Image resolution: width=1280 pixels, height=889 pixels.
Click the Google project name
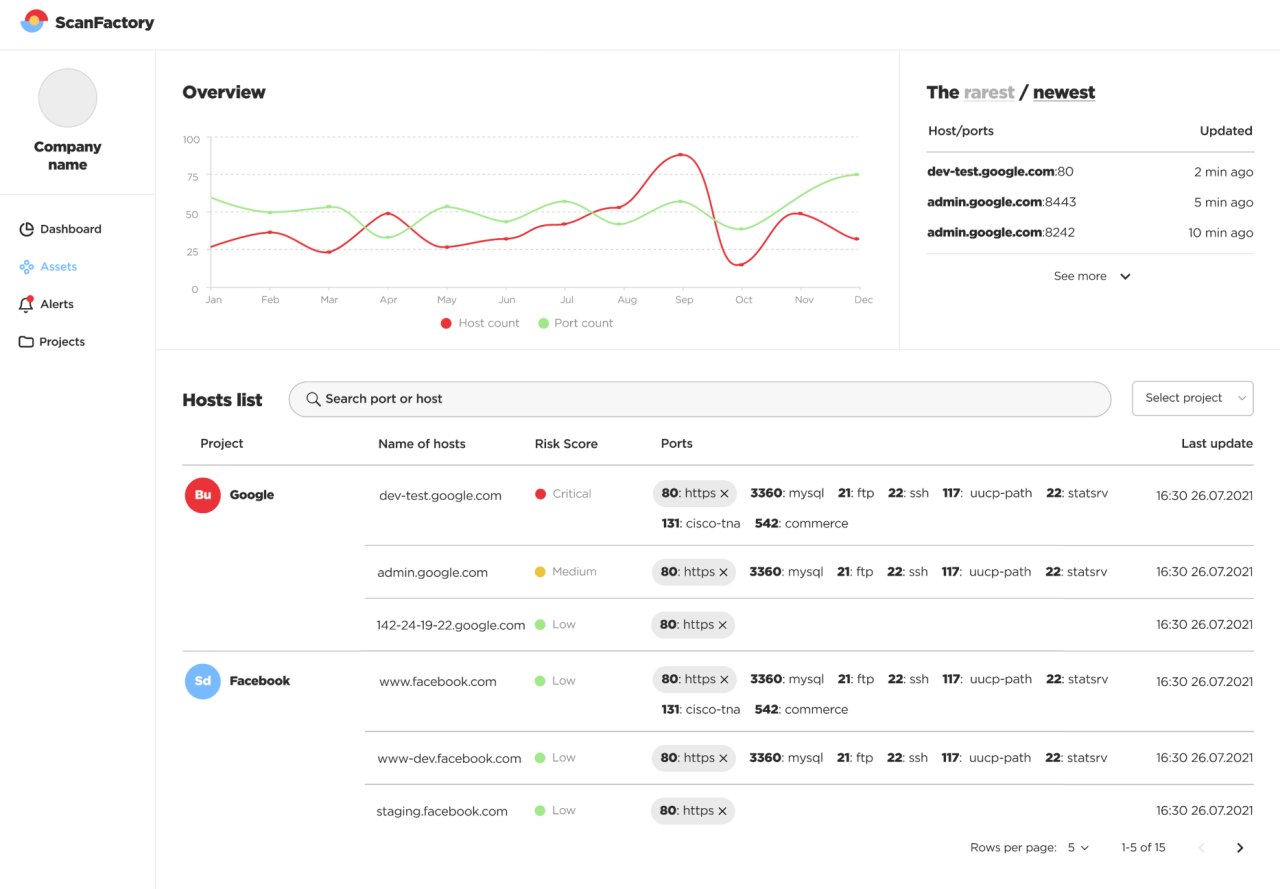pyautogui.click(x=252, y=495)
